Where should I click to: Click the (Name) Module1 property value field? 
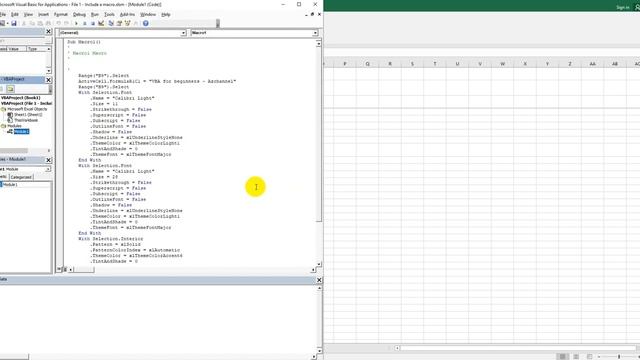pos(27,185)
